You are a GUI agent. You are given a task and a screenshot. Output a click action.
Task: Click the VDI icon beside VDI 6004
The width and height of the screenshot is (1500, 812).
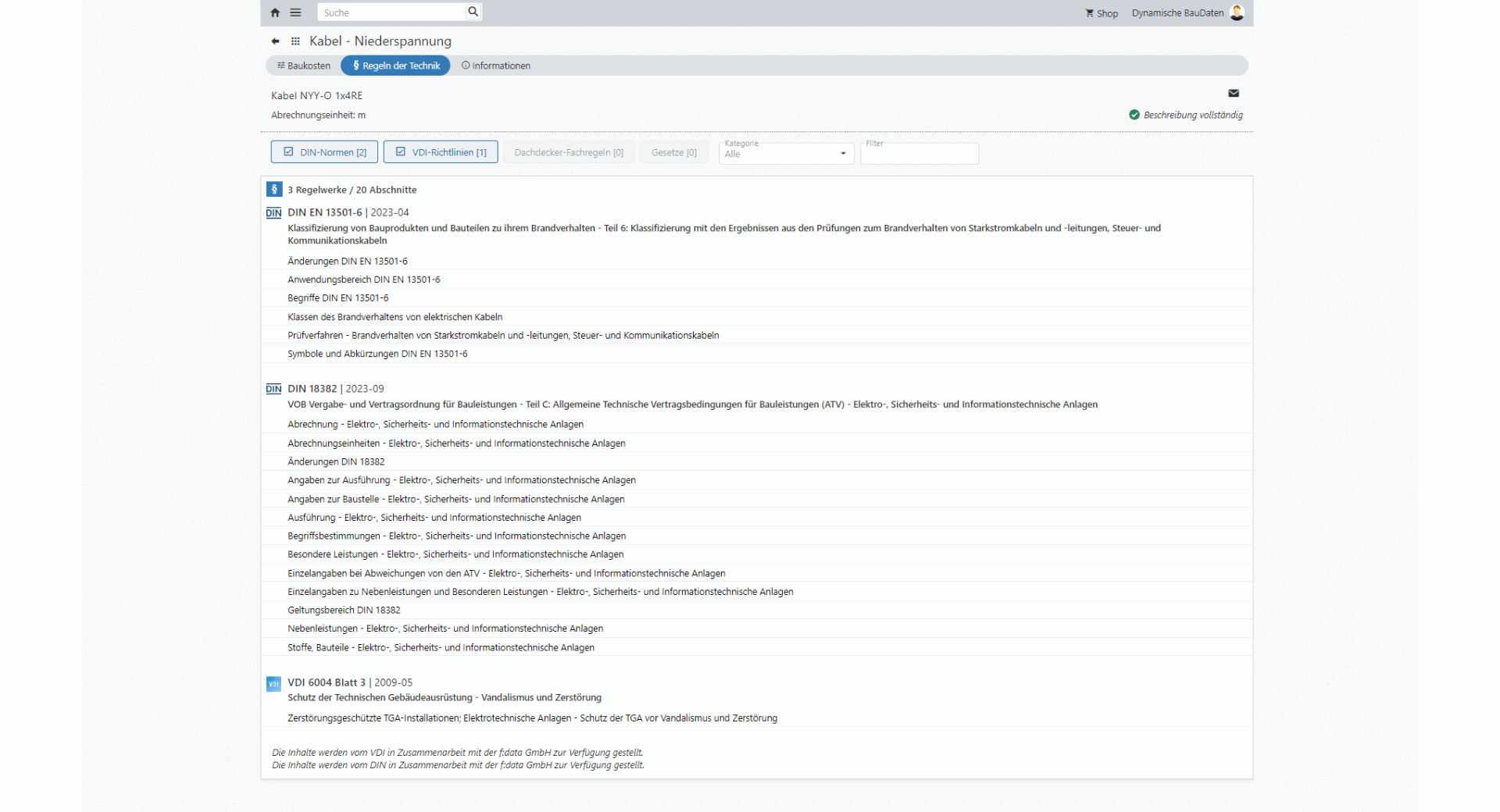pos(273,684)
